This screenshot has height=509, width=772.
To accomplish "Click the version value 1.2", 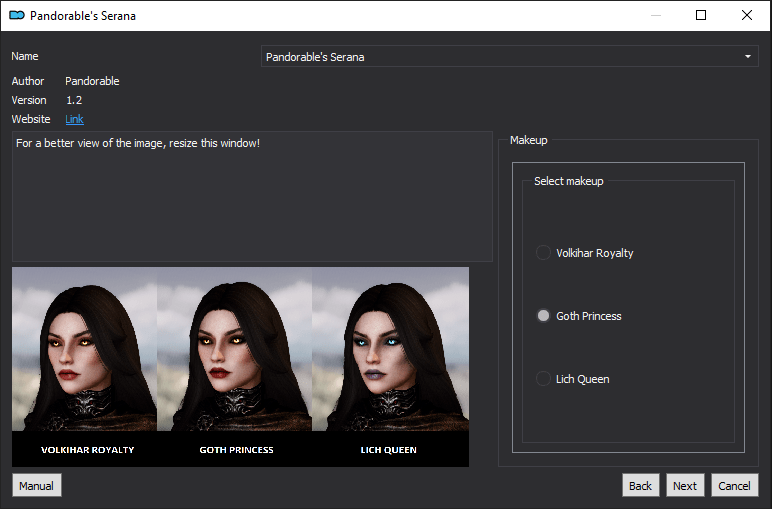I will 74,100.
